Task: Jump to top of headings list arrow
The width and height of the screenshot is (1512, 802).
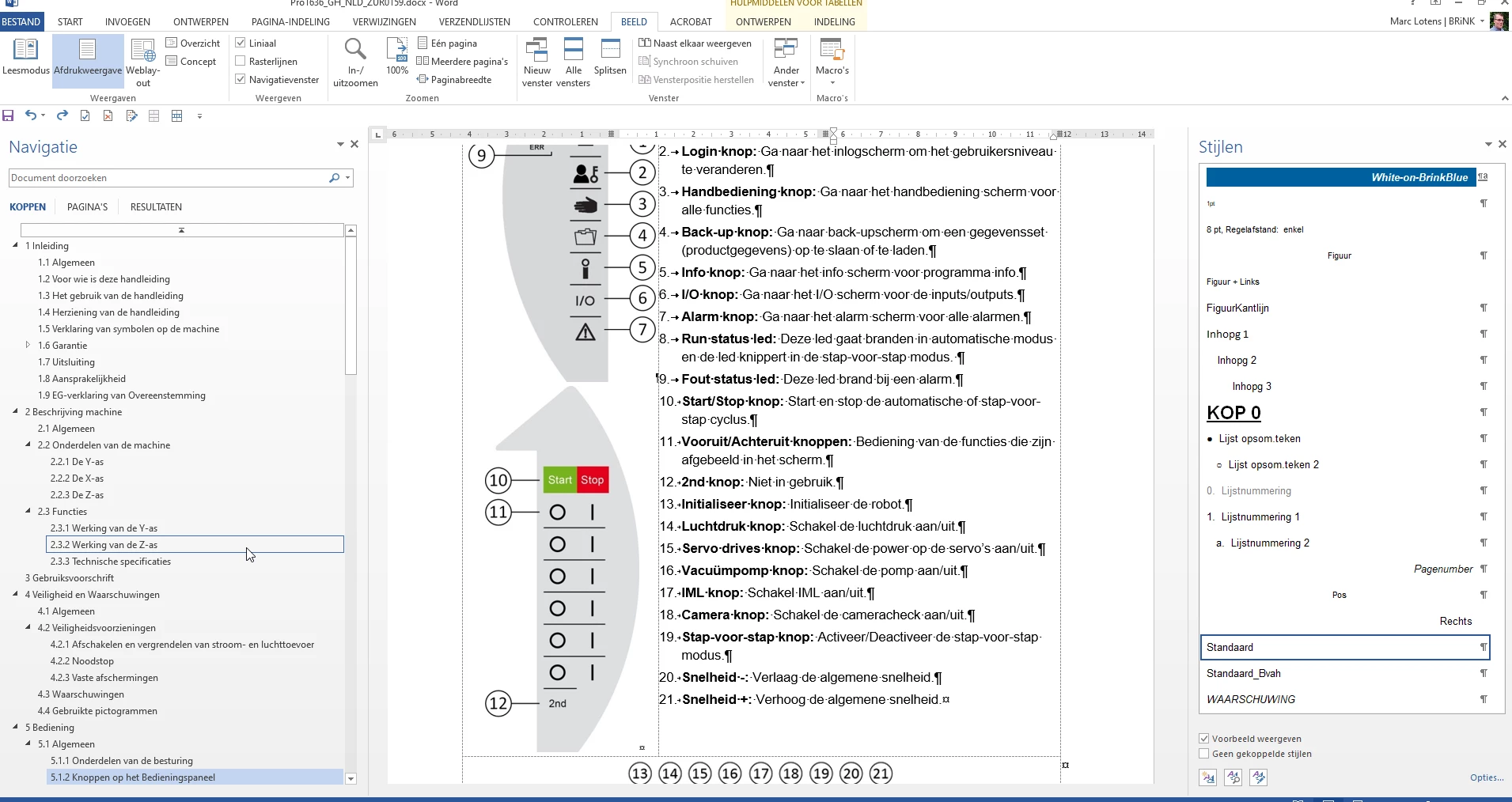Action: [181, 230]
